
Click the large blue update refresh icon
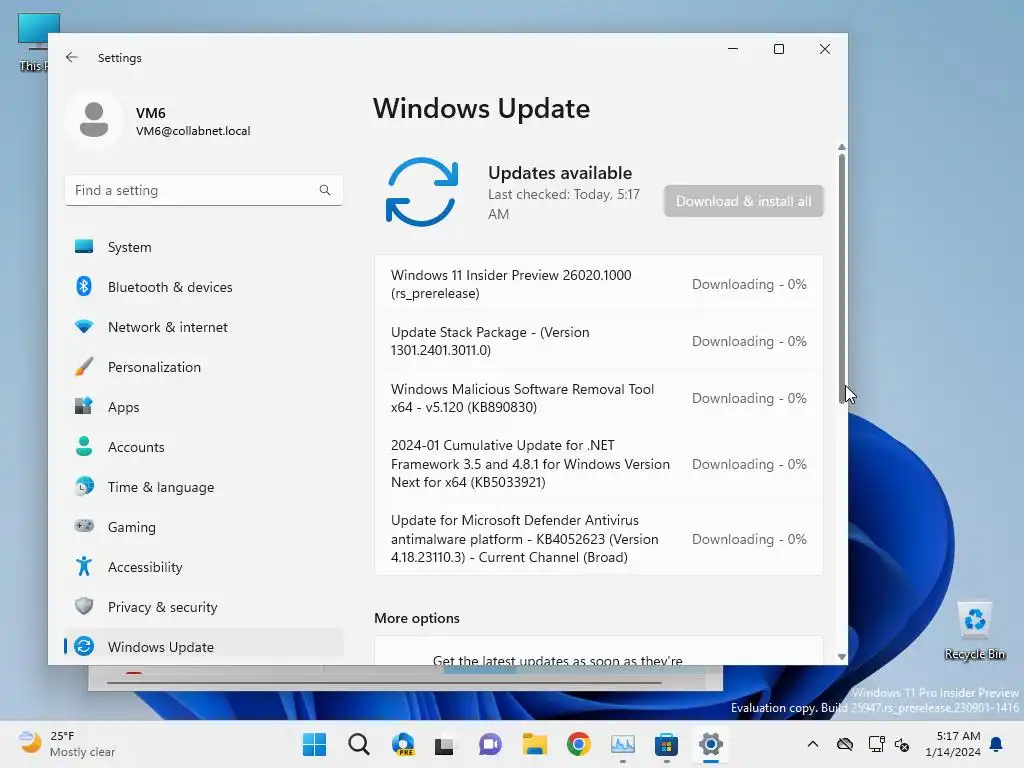(422, 192)
